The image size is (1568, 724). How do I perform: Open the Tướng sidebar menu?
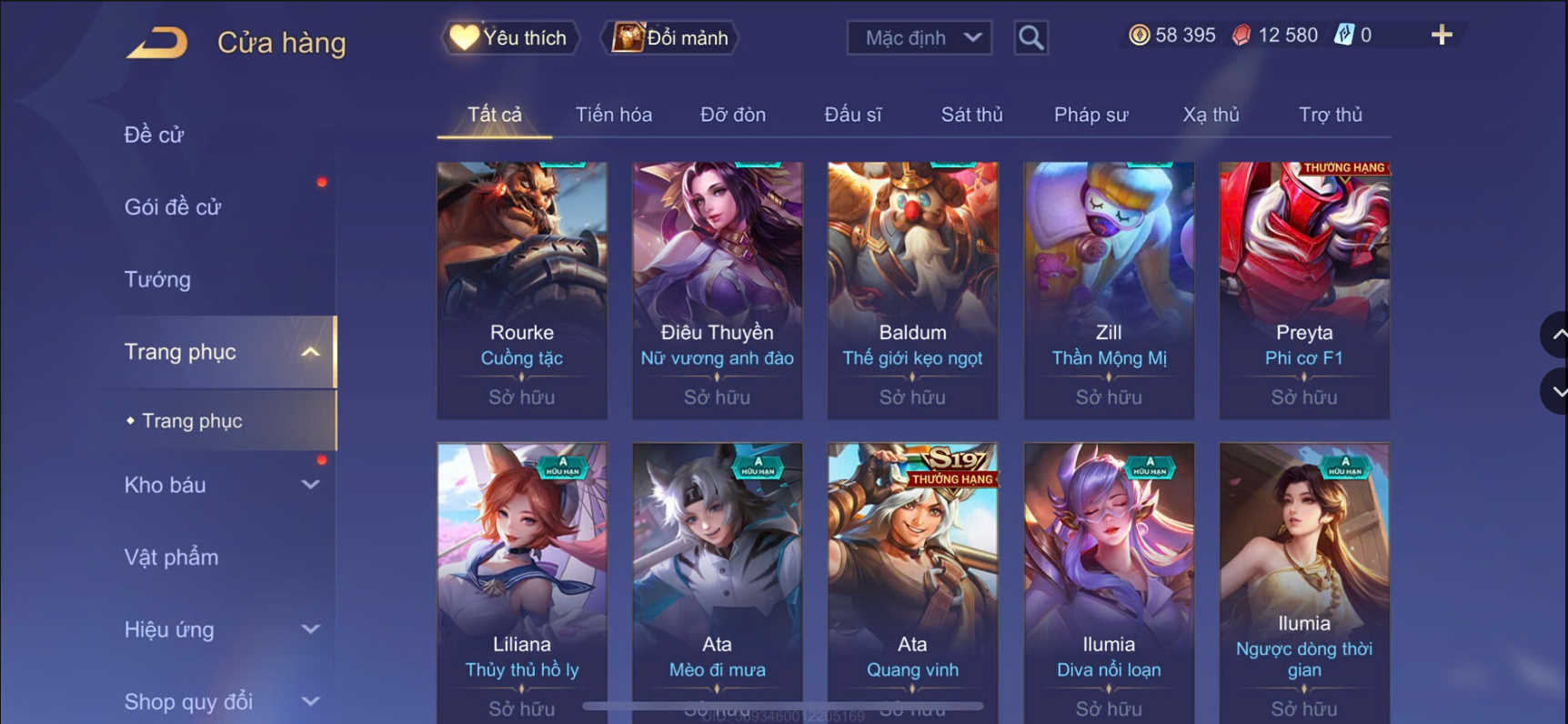pyautogui.click(x=157, y=279)
